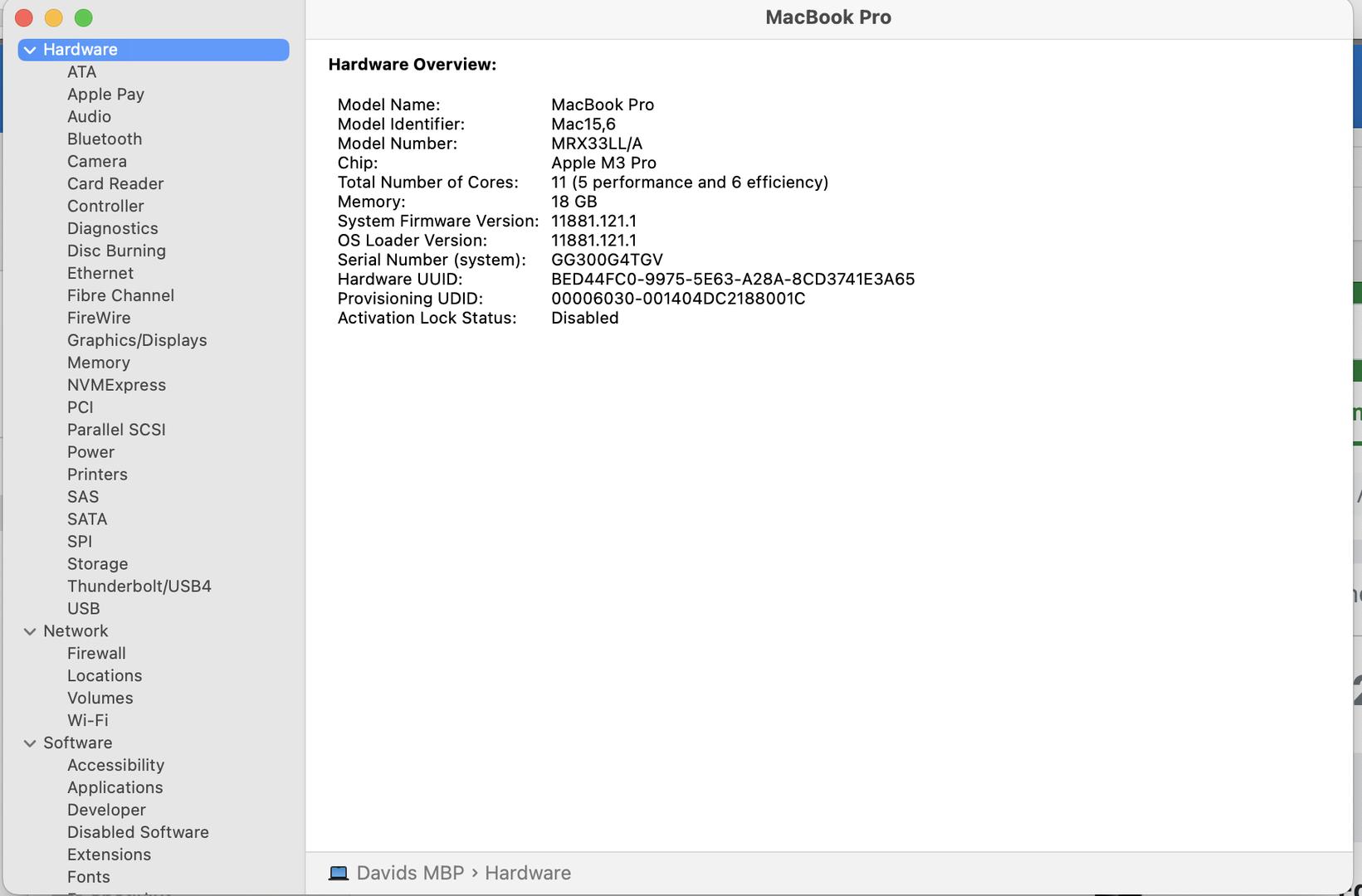Collapse the Software section chevron

(30, 743)
